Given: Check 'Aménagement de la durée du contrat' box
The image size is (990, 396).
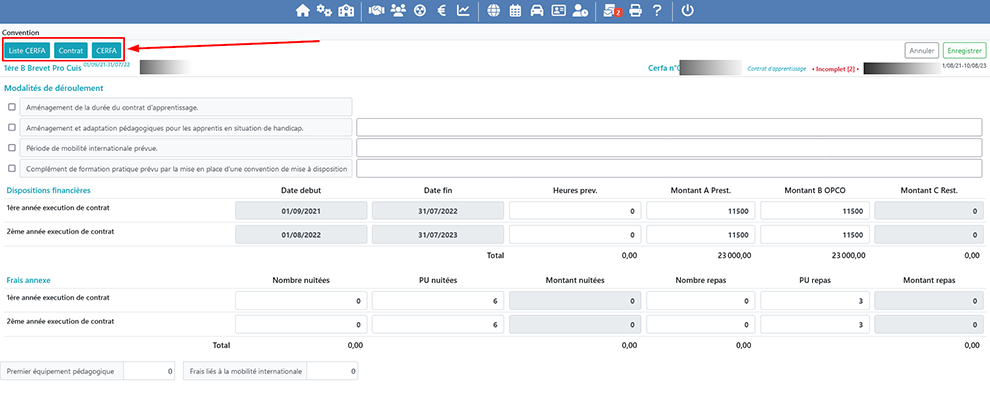Looking at the screenshot, I should click(x=12, y=107).
